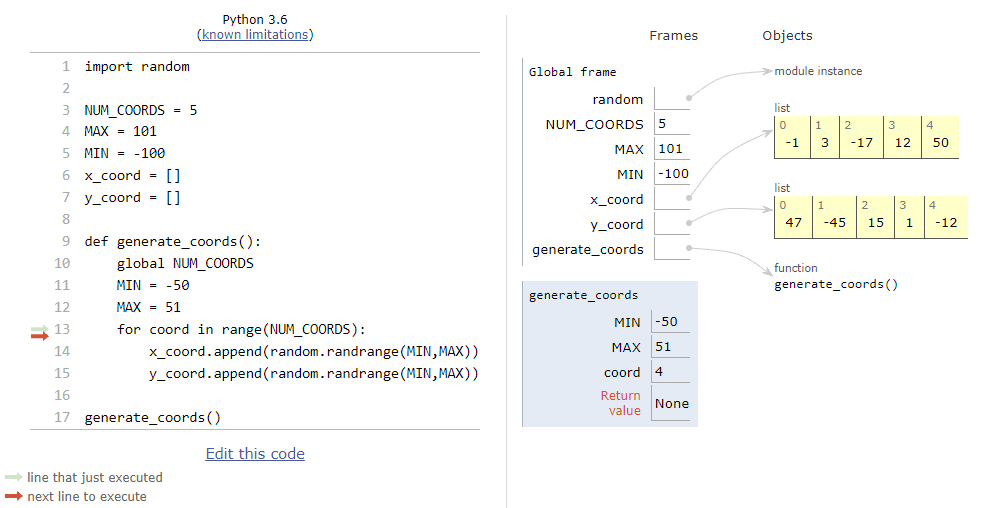The height and width of the screenshot is (508, 1005).
Task: Click the Global frame heading
Action: [x=572, y=72]
